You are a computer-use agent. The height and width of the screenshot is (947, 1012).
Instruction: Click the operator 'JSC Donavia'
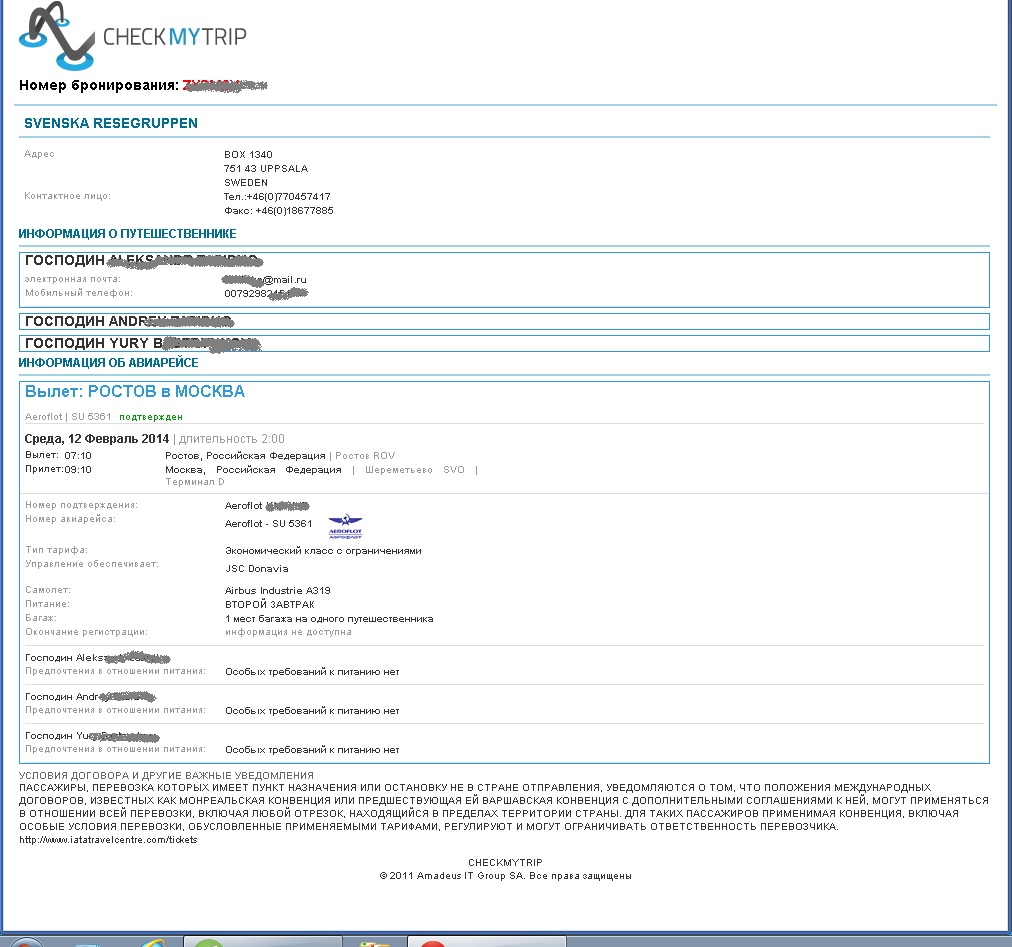point(257,569)
